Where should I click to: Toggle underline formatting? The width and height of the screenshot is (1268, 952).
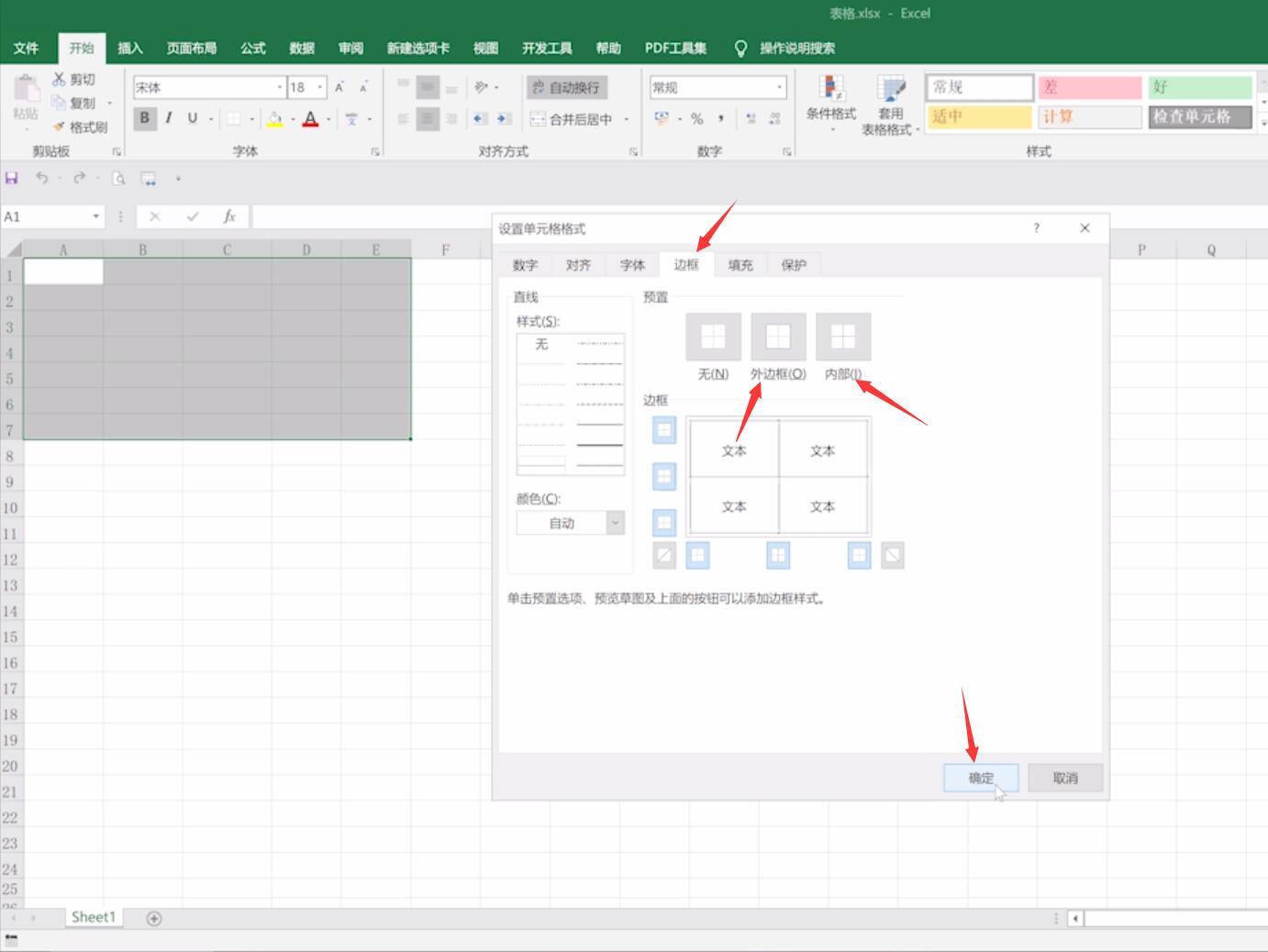(x=192, y=117)
